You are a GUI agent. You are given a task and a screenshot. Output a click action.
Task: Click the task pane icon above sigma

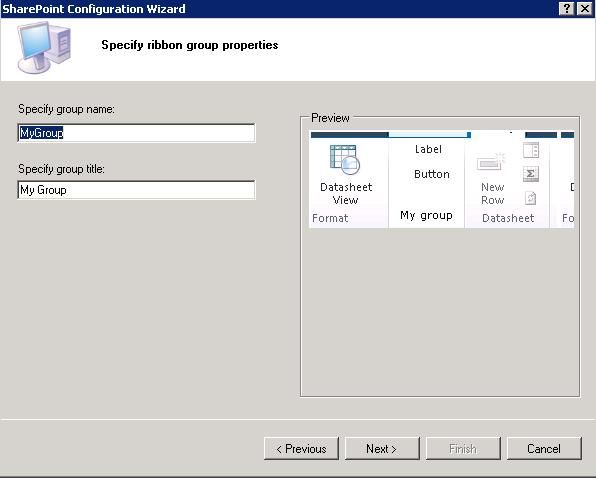pyautogui.click(x=531, y=150)
